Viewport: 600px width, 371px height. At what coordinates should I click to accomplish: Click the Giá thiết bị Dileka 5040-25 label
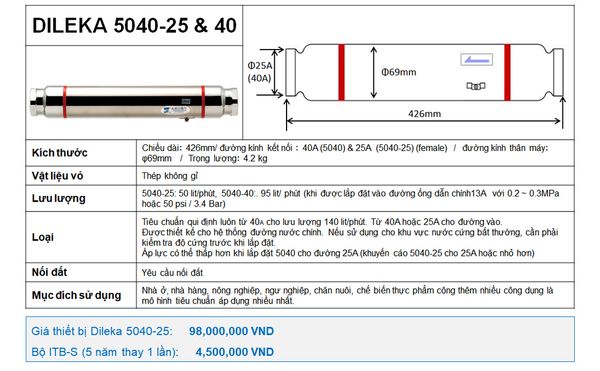[102, 331]
